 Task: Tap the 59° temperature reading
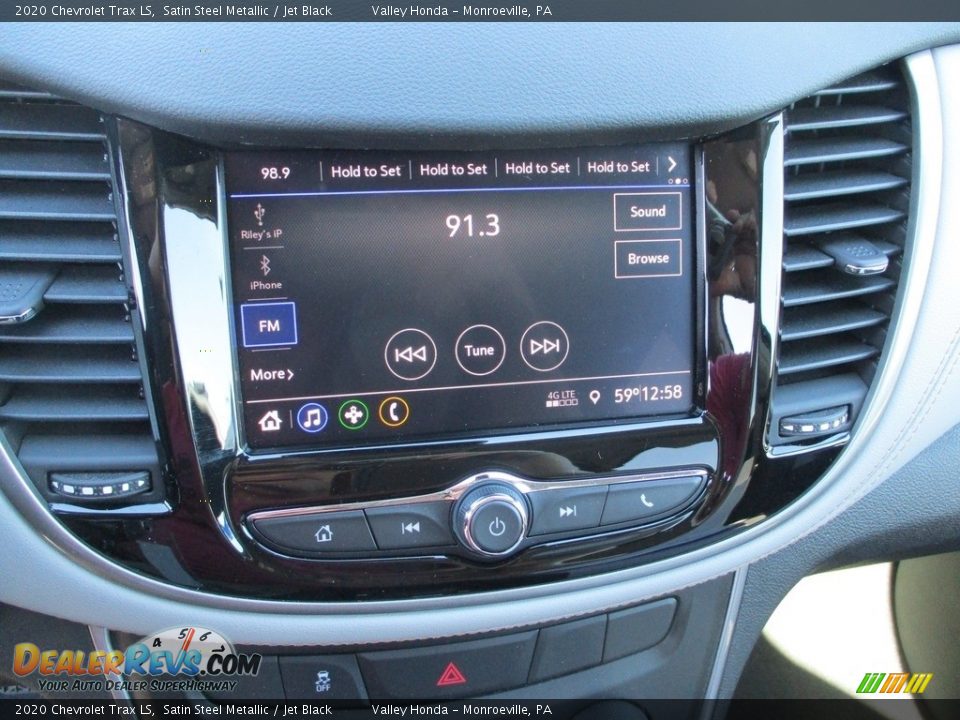[x=627, y=395]
